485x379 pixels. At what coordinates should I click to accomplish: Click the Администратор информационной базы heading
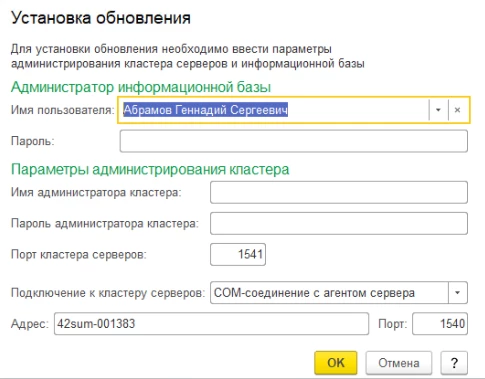141,87
